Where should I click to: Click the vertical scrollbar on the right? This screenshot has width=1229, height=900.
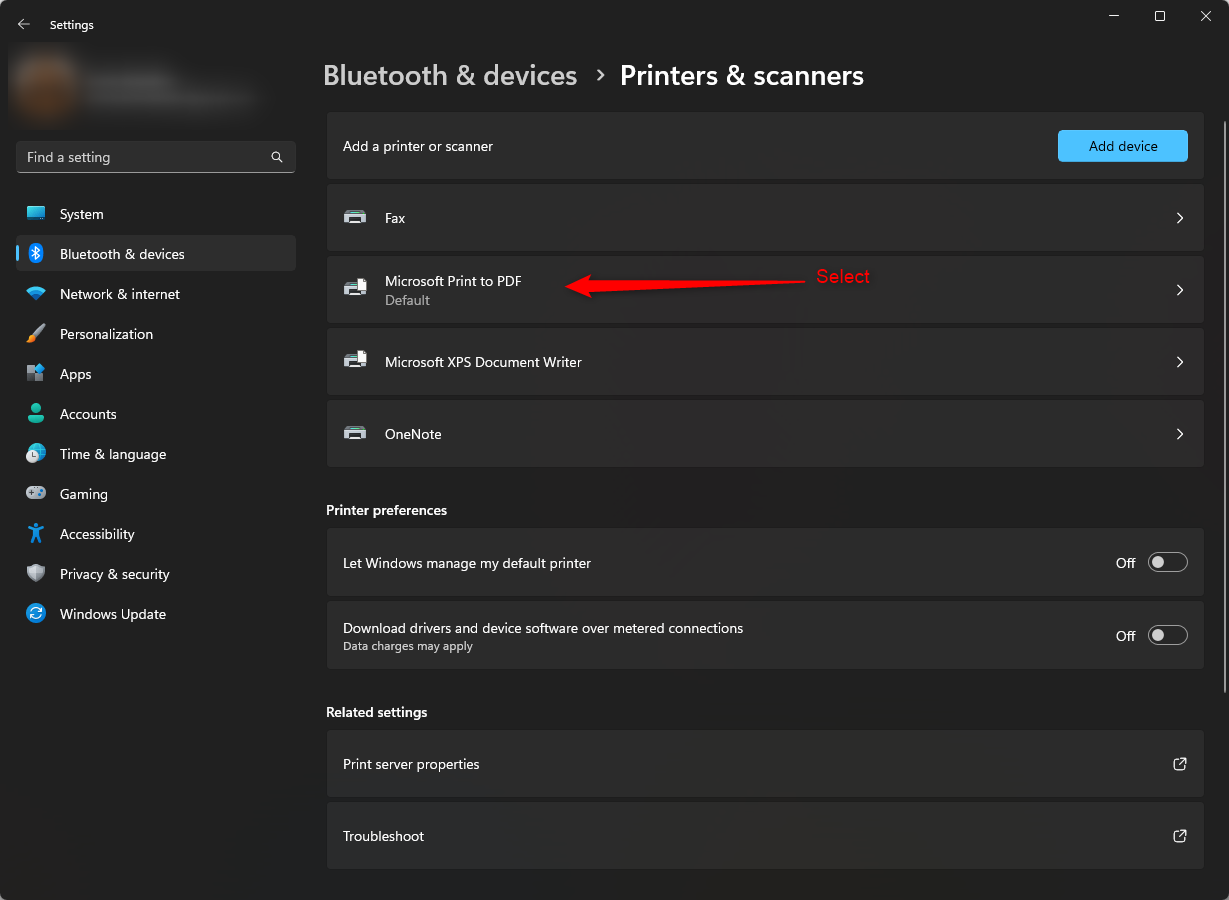(1224, 405)
